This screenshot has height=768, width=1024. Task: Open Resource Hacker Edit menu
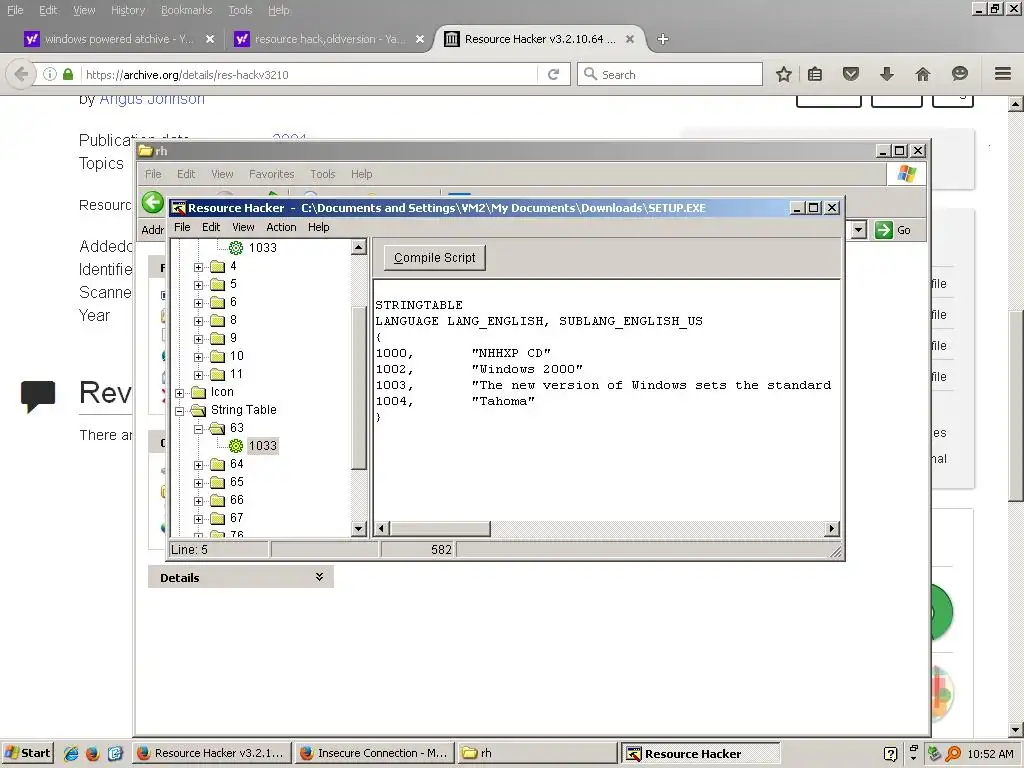coord(211,227)
